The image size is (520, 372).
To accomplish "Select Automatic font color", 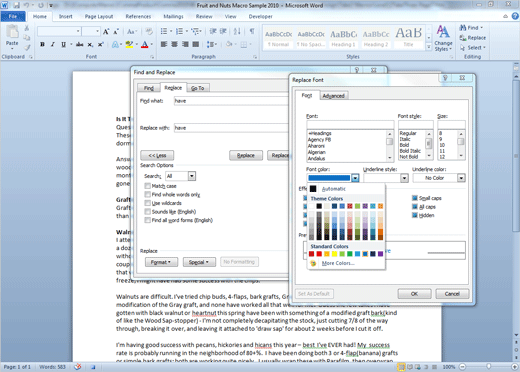I will (x=334, y=189).
